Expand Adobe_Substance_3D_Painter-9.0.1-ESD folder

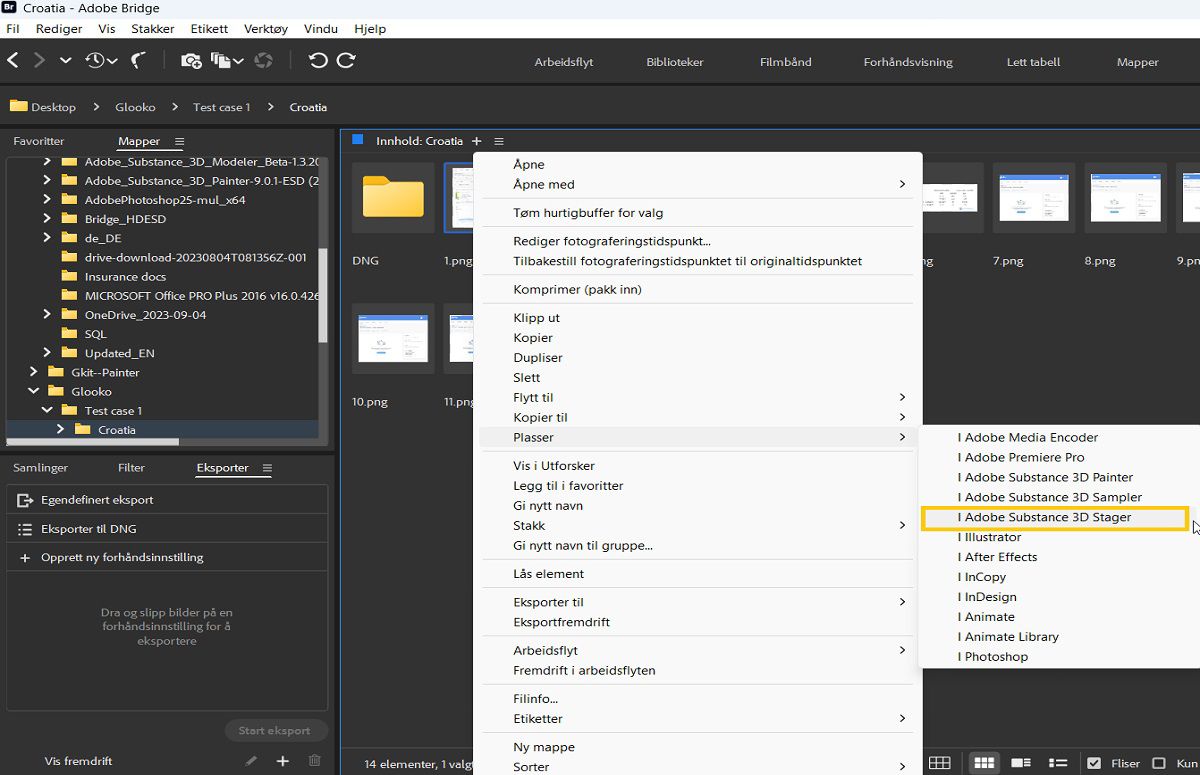coord(47,181)
